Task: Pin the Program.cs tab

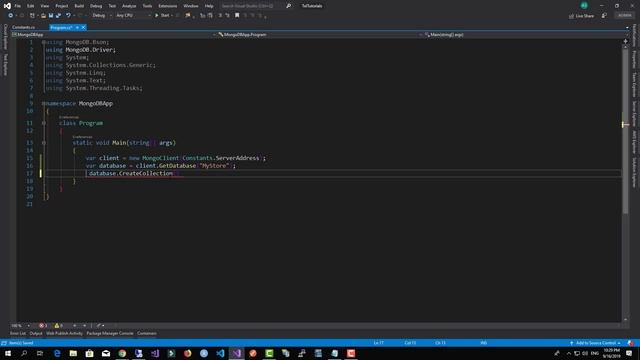Action: (77, 27)
